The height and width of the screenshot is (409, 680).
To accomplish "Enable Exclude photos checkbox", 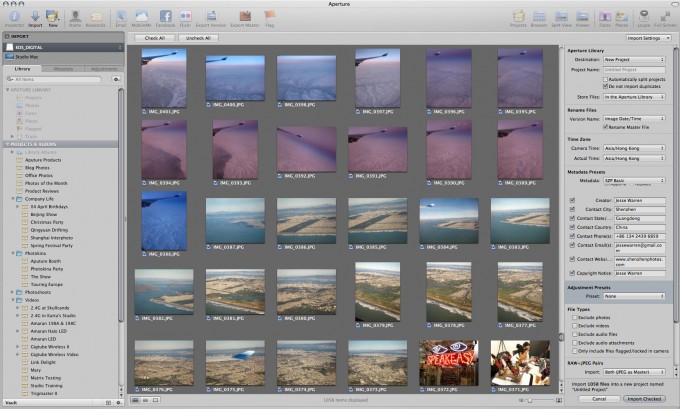I will point(575,317).
